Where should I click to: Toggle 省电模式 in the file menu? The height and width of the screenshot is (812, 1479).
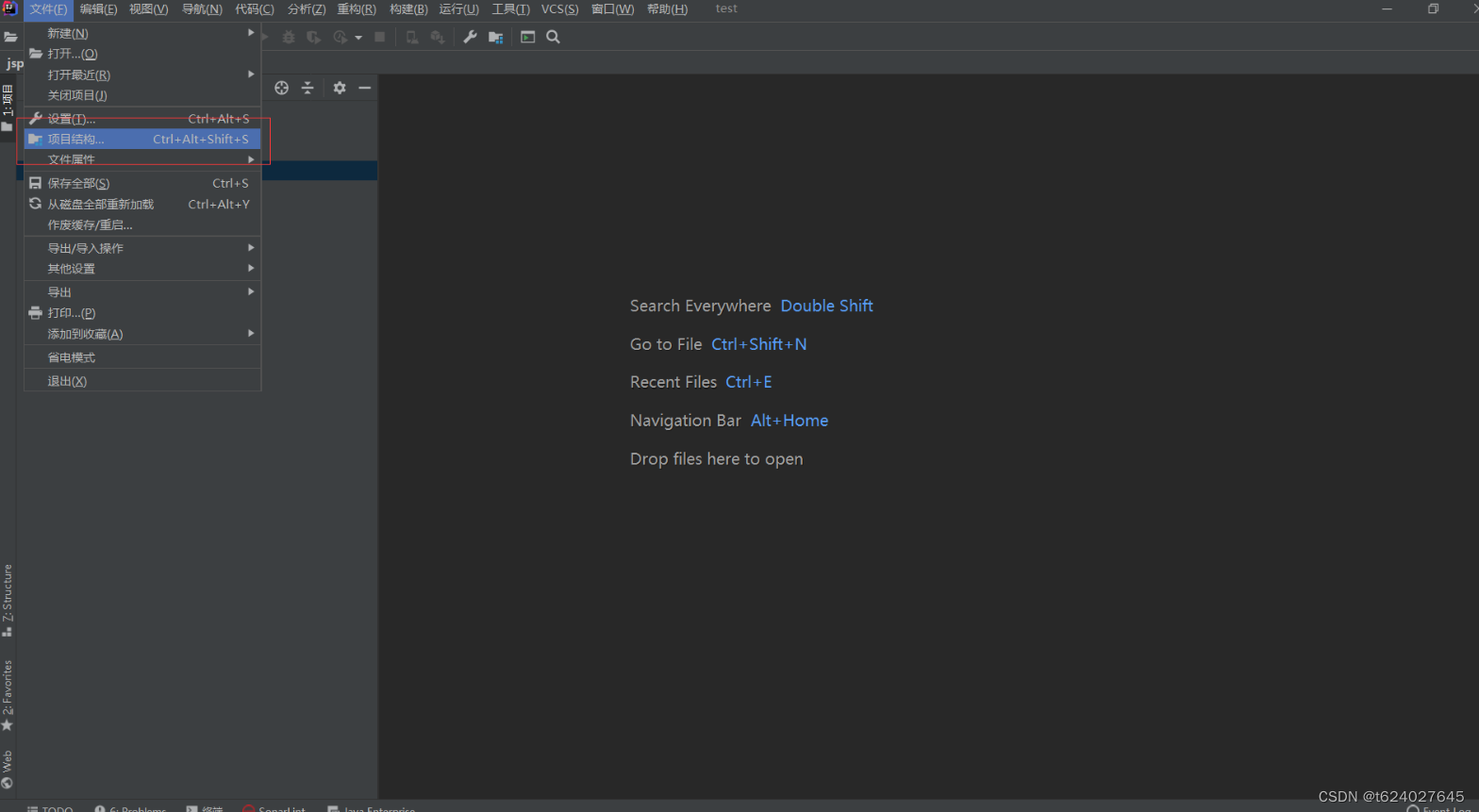[142, 357]
